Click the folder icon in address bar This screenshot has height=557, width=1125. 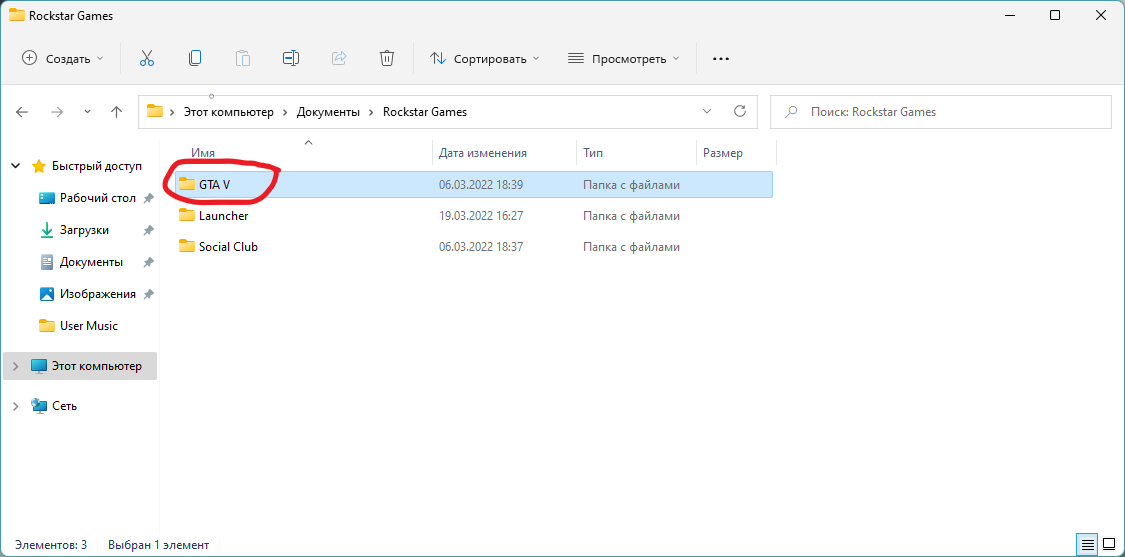(x=155, y=111)
